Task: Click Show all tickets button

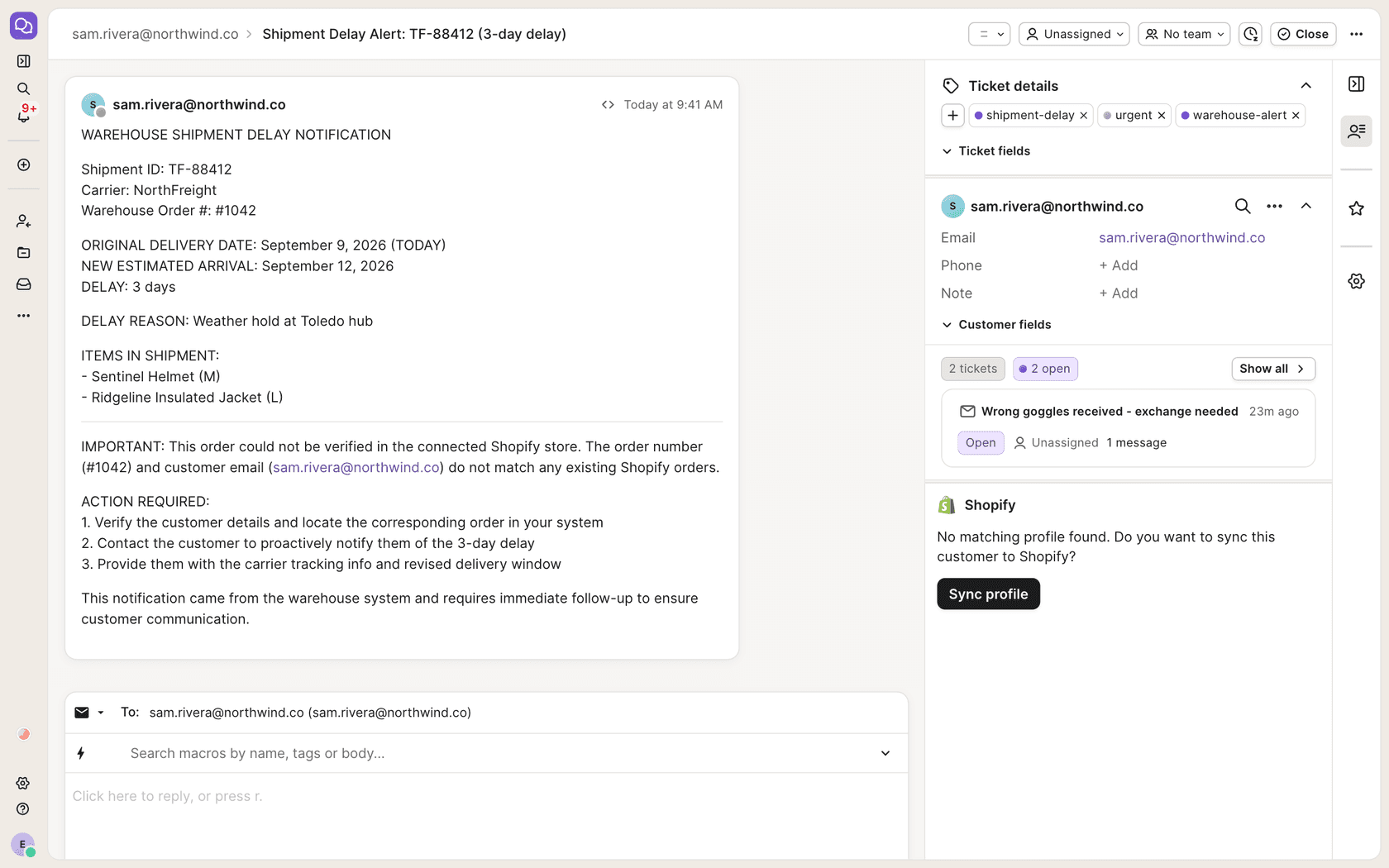Action: [x=1272, y=369]
